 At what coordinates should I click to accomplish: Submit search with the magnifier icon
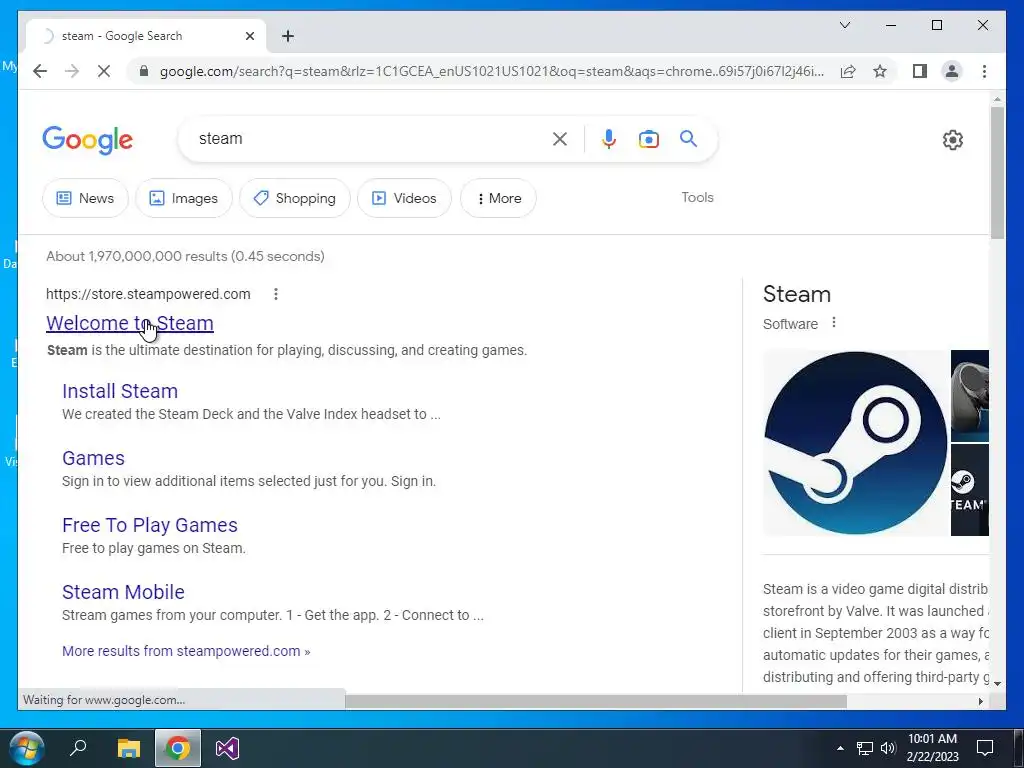tap(688, 138)
